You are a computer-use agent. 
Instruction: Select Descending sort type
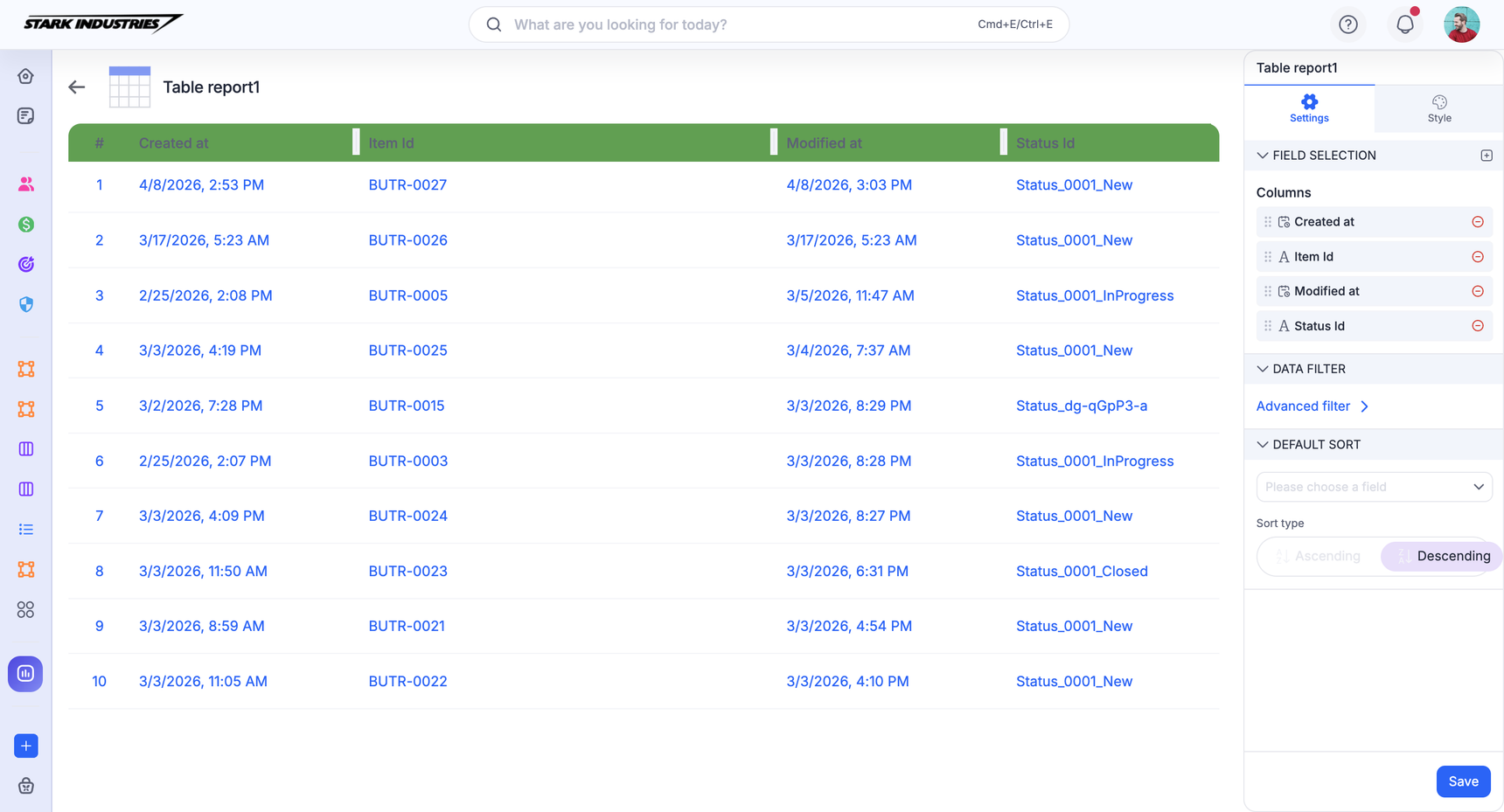coord(1443,556)
